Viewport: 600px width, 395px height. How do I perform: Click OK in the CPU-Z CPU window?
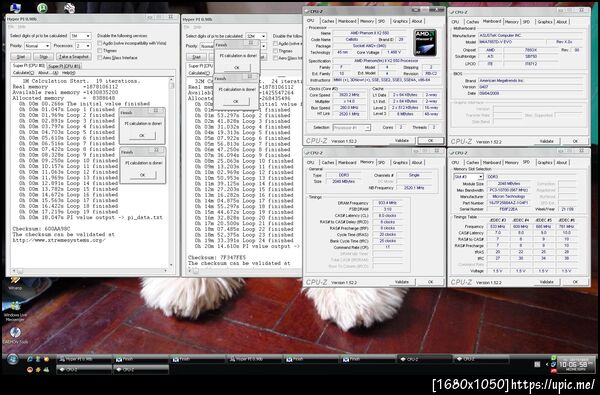click(x=430, y=141)
